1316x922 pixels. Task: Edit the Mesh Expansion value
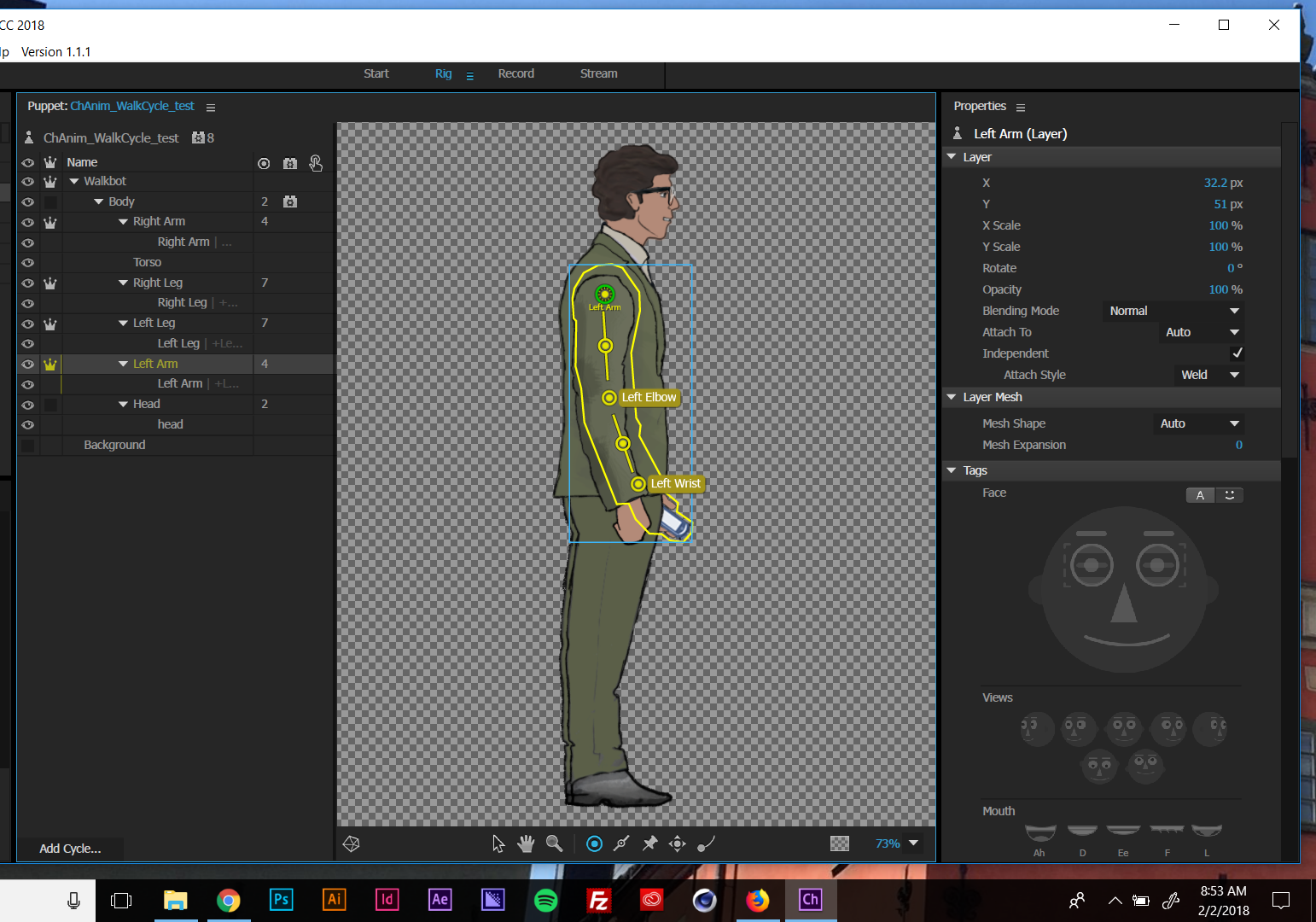point(1238,446)
